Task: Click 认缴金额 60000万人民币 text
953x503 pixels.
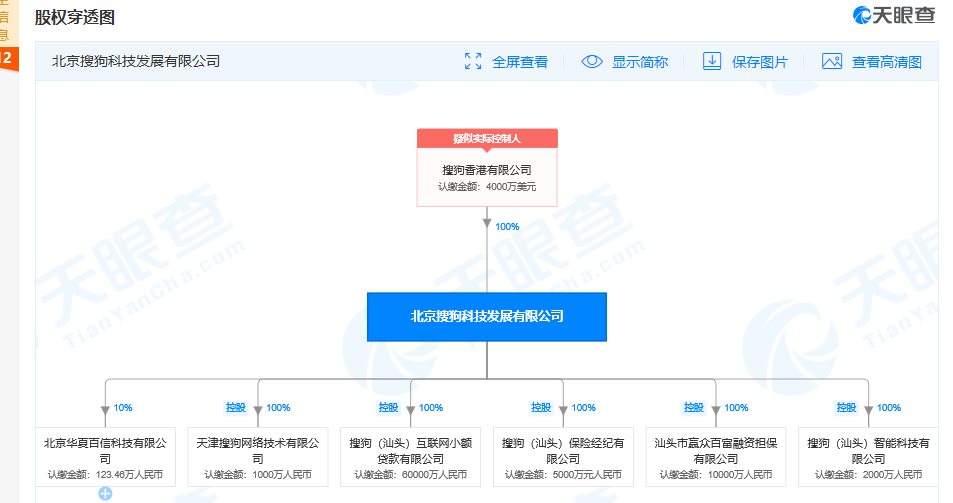Action: [410, 475]
